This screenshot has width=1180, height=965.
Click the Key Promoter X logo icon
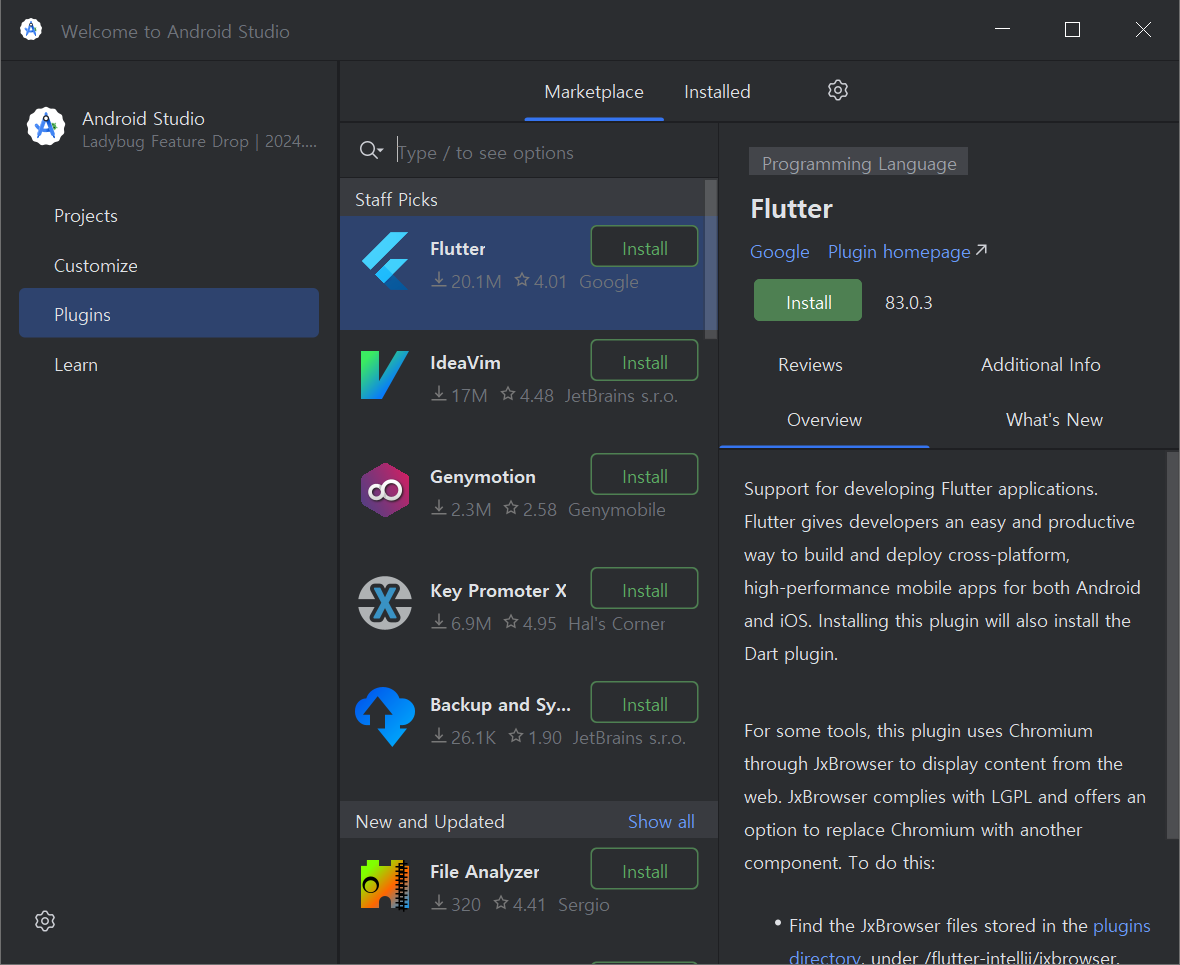385,603
